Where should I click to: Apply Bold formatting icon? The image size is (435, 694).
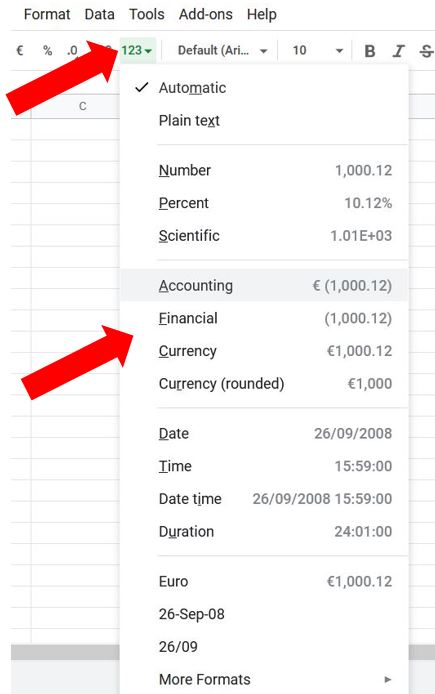pos(370,51)
